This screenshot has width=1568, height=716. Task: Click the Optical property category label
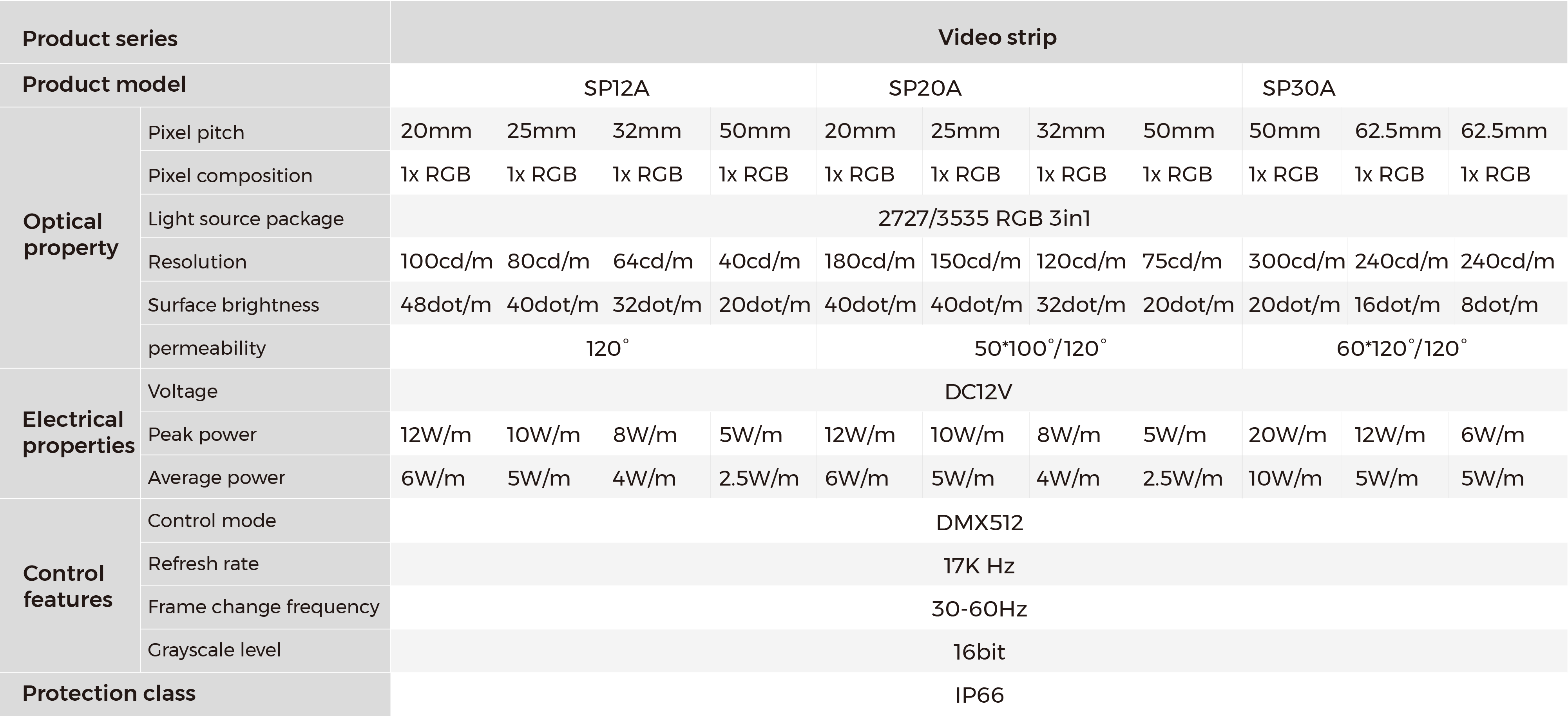click(x=71, y=234)
